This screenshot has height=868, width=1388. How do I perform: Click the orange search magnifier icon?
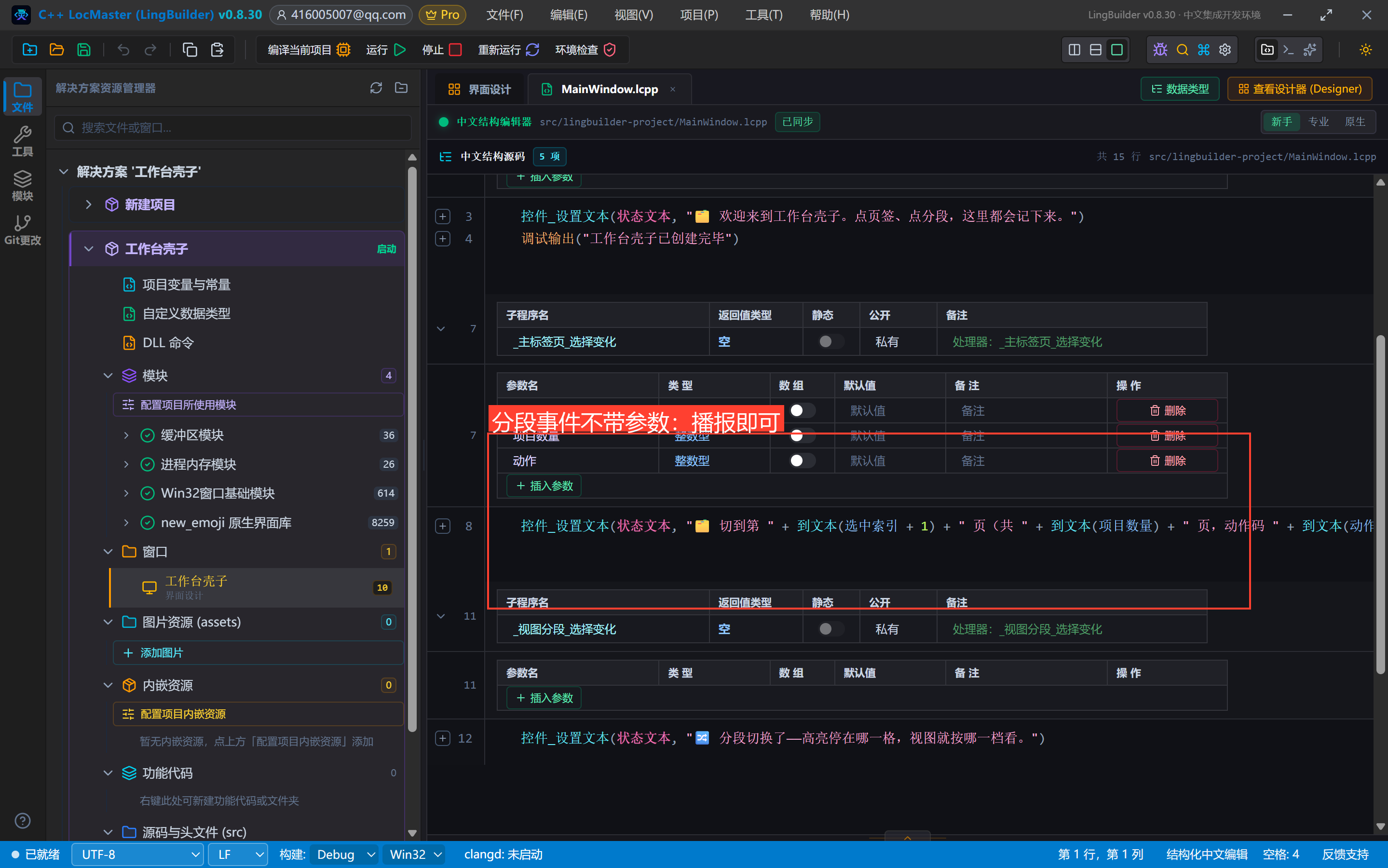pos(1182,50)
